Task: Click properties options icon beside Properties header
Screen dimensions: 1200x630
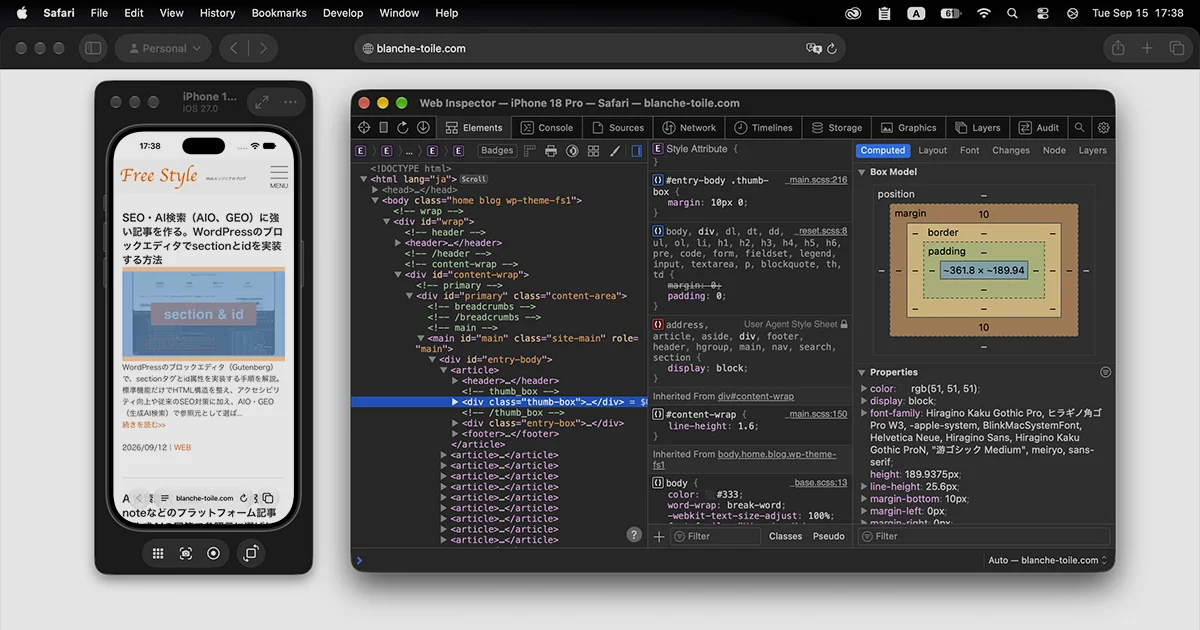Action: click(1105, 372)
